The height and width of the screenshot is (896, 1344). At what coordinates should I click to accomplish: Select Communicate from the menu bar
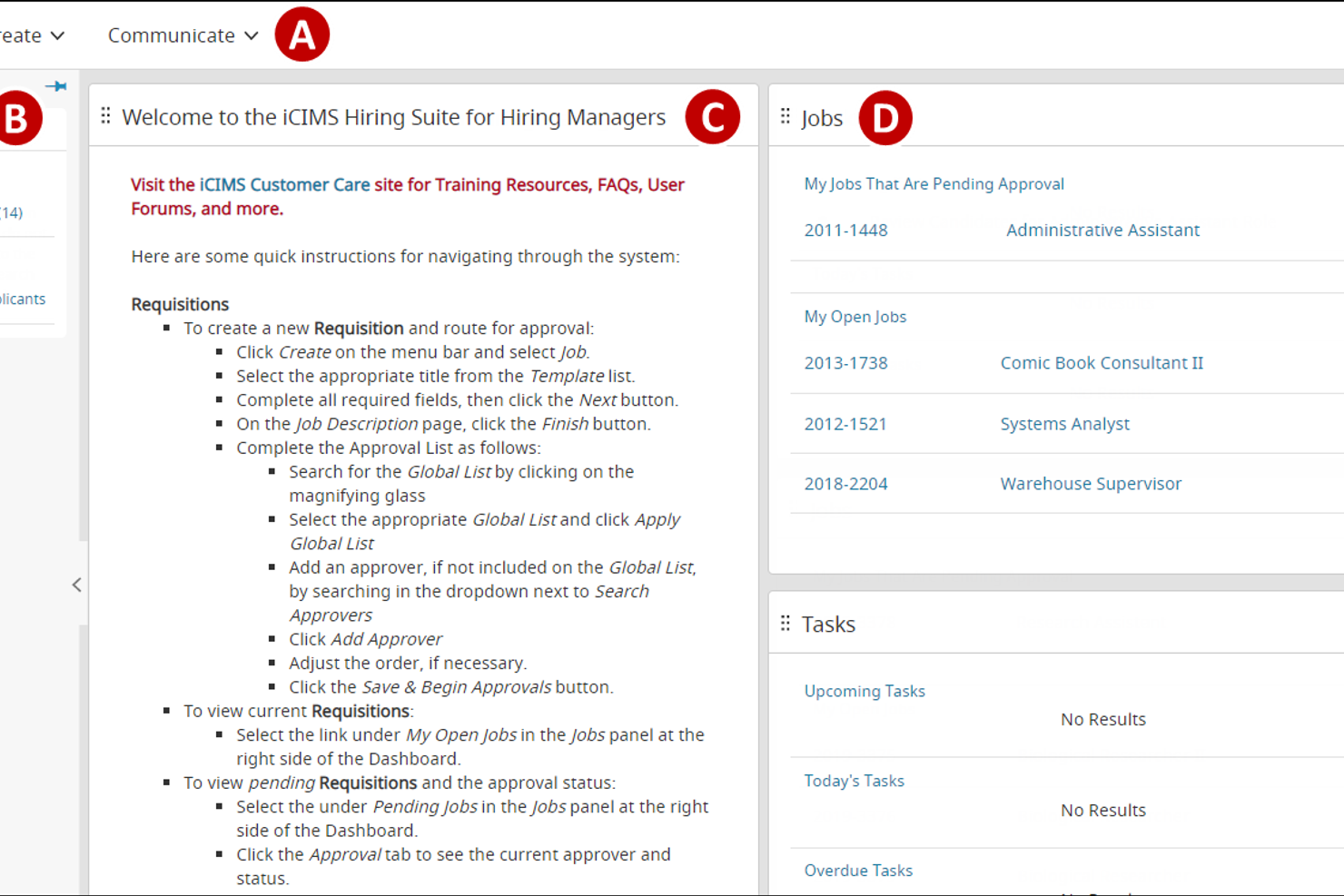[173, 35]
